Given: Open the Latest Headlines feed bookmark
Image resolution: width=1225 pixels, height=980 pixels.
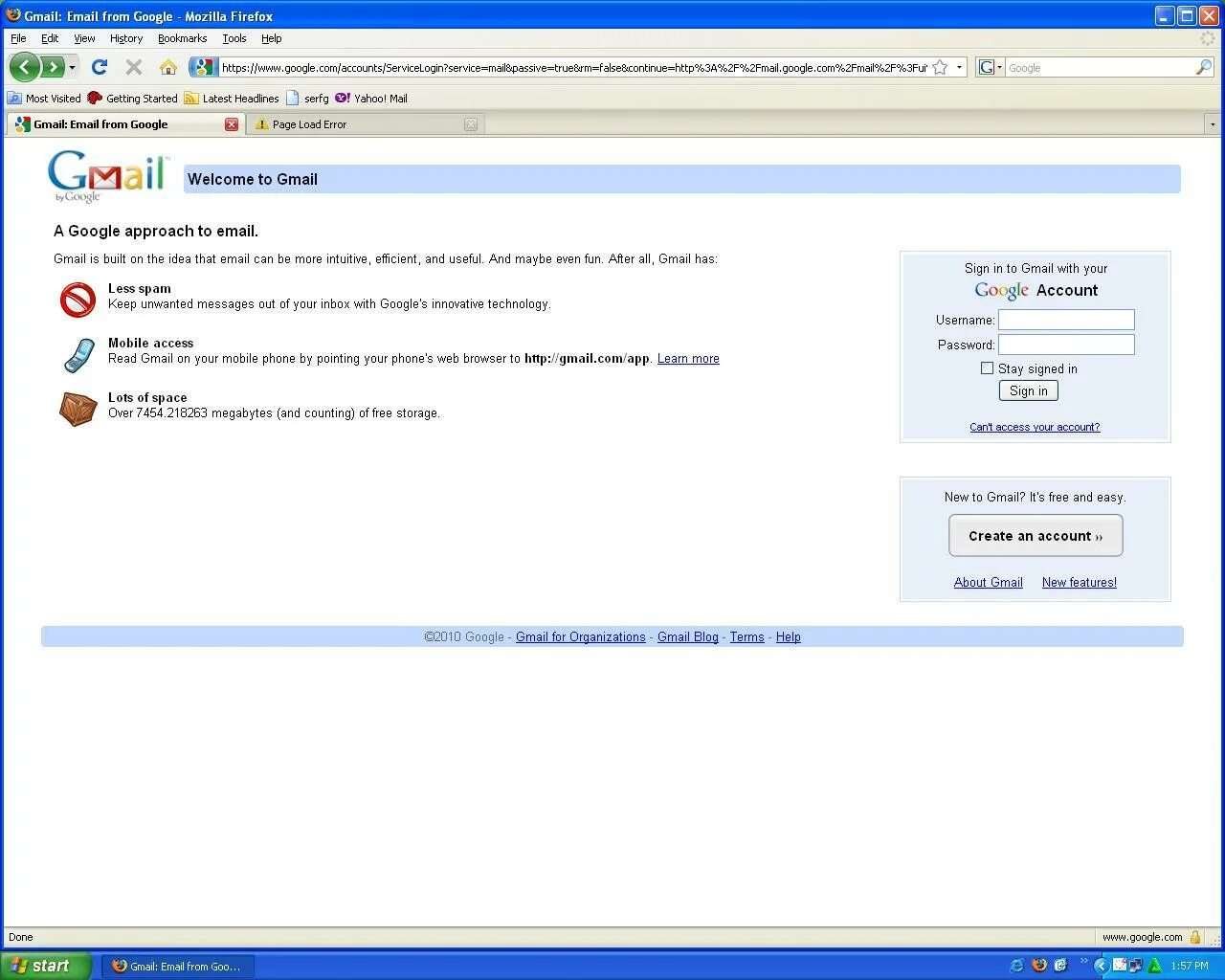Looking at the screenshot, I should 232,98.
